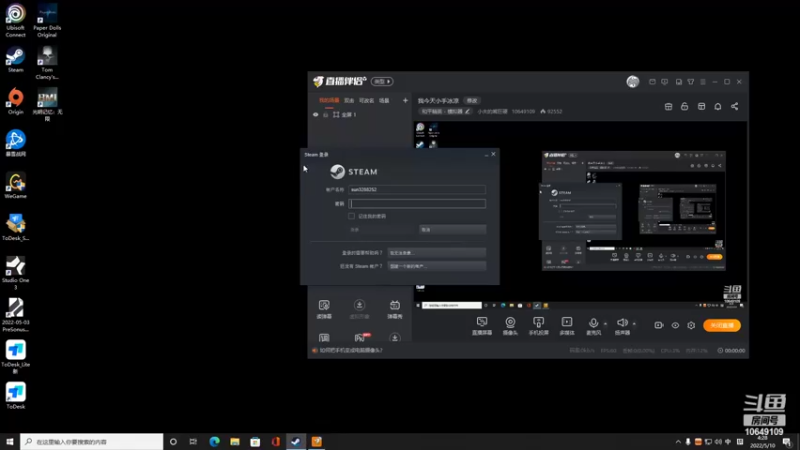Switch to the second scene tab
This screenshot has height=450, width=800.
click(x=349, y=101)
